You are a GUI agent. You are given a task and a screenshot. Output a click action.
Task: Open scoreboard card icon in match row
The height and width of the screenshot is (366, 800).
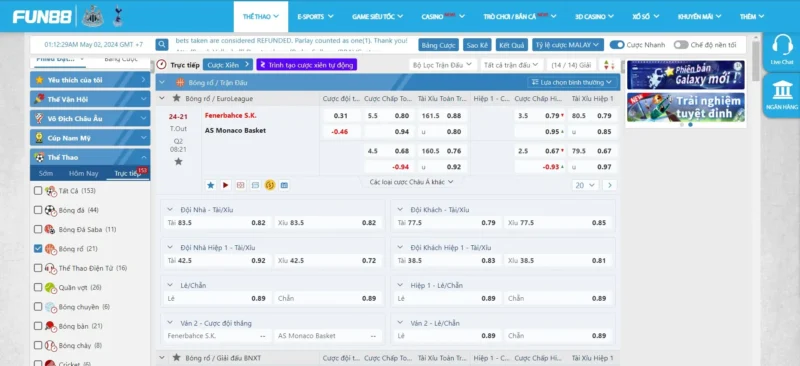(255, 185)
